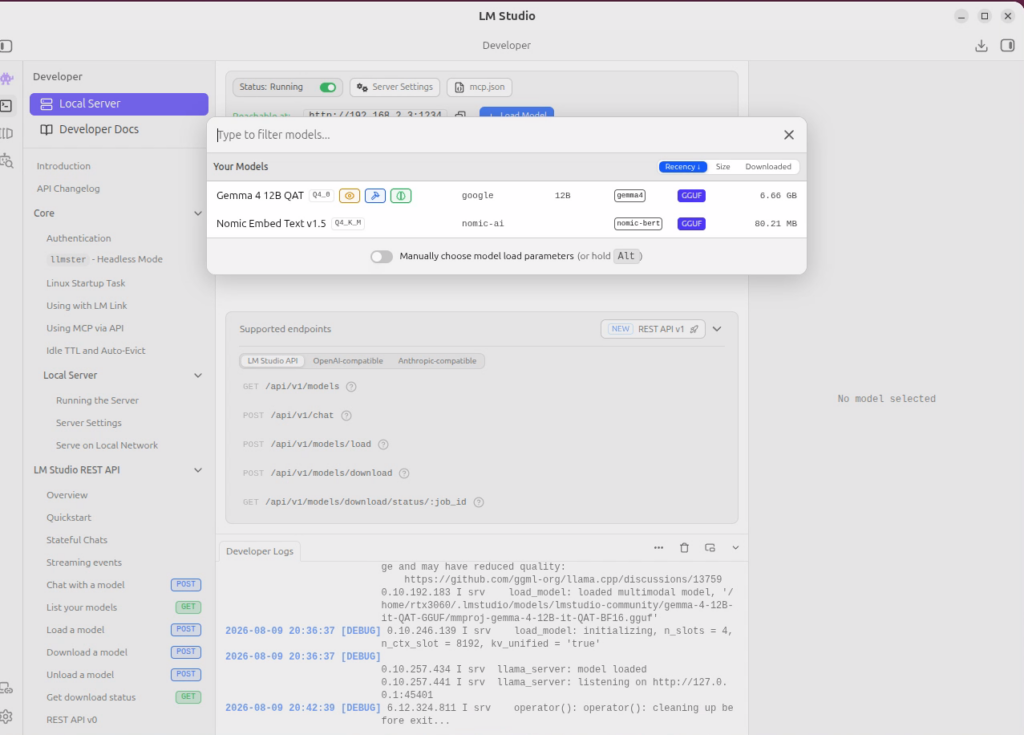Open REST API v0 page
The width and height of the screenshot is (1024, 735).
pos(71,720)
